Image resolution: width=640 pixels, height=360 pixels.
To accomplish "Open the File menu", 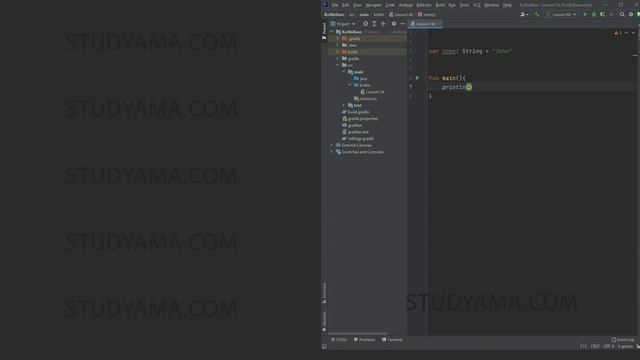I will click(x=335, y=5).
